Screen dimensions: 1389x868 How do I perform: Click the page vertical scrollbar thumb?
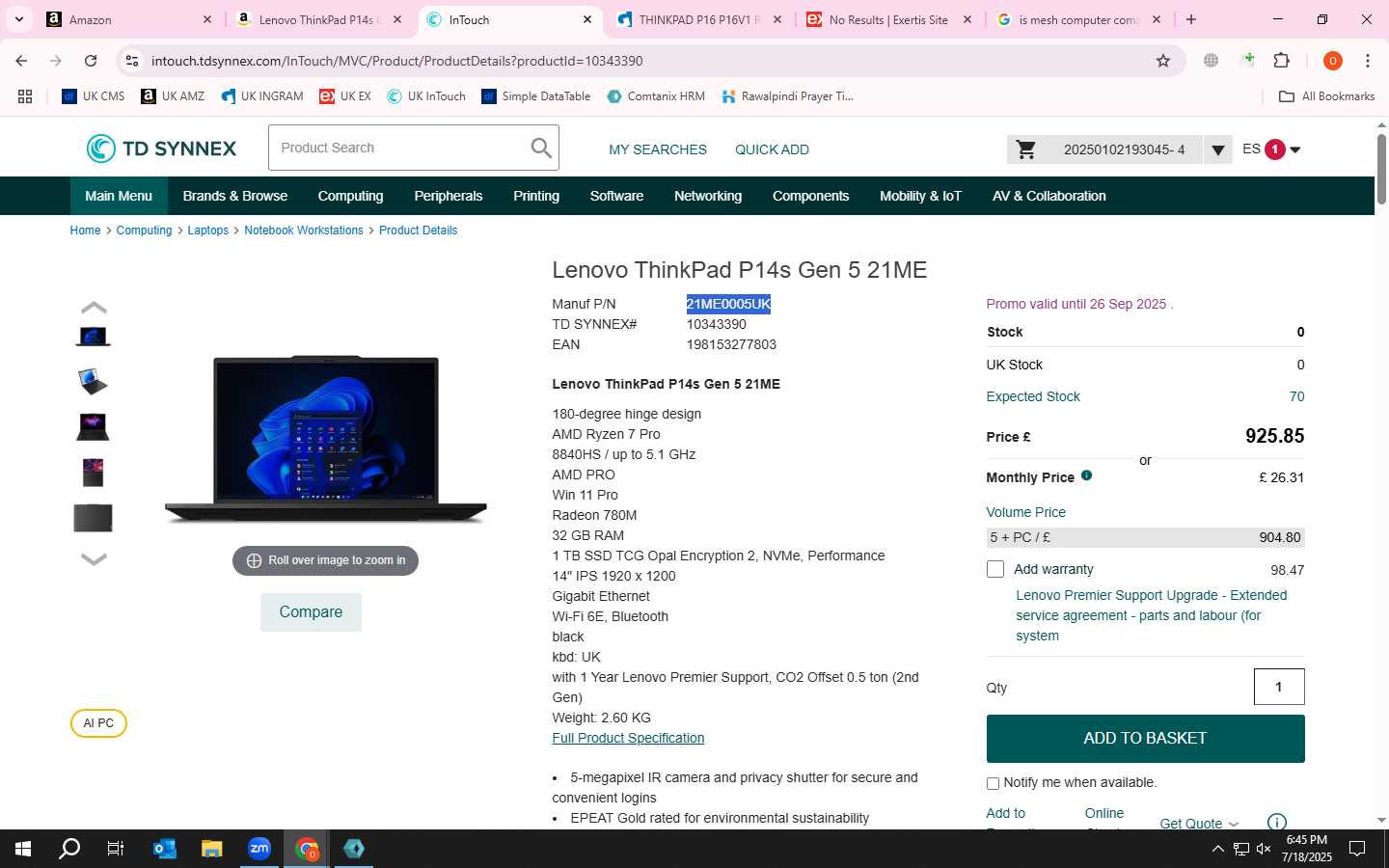click(x=1381, y=169)
